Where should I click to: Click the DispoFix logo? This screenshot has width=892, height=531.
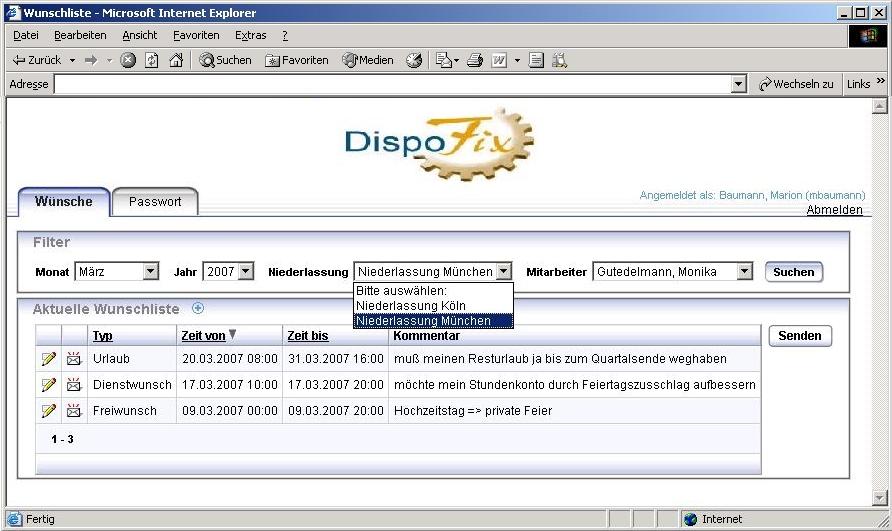(439, 143)
